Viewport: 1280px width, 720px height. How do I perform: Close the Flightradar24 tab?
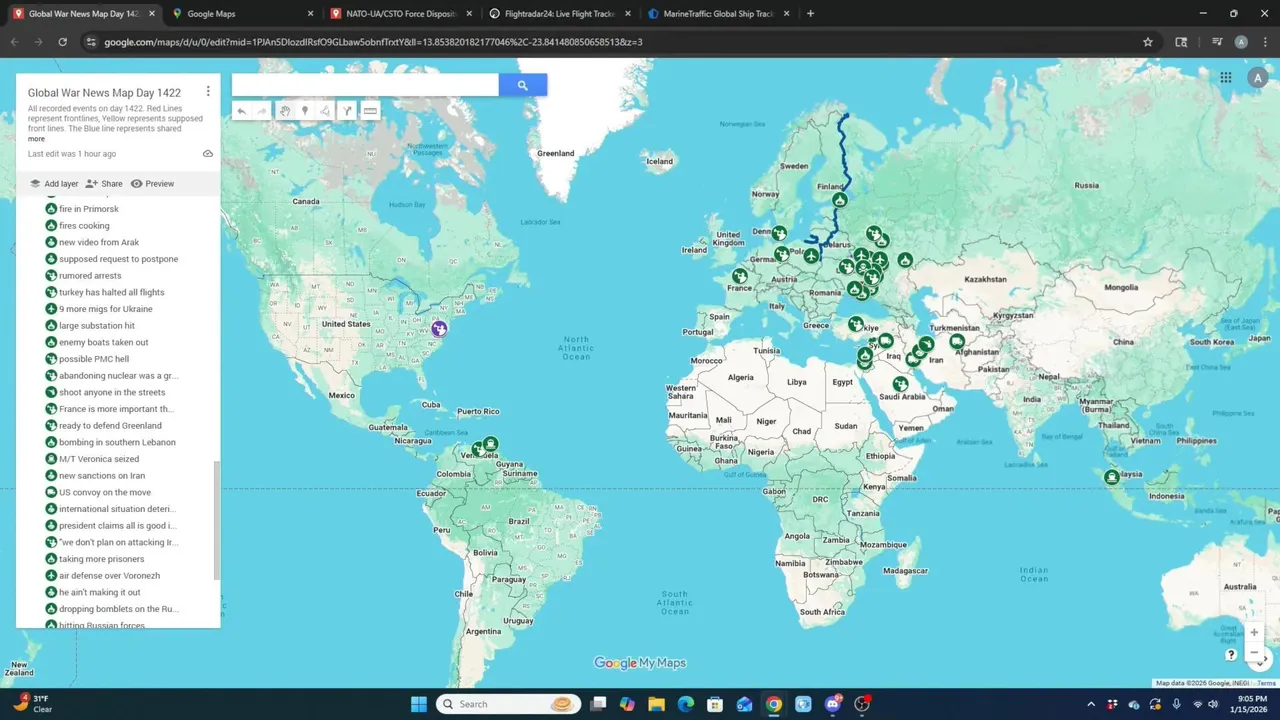point(628,14)
